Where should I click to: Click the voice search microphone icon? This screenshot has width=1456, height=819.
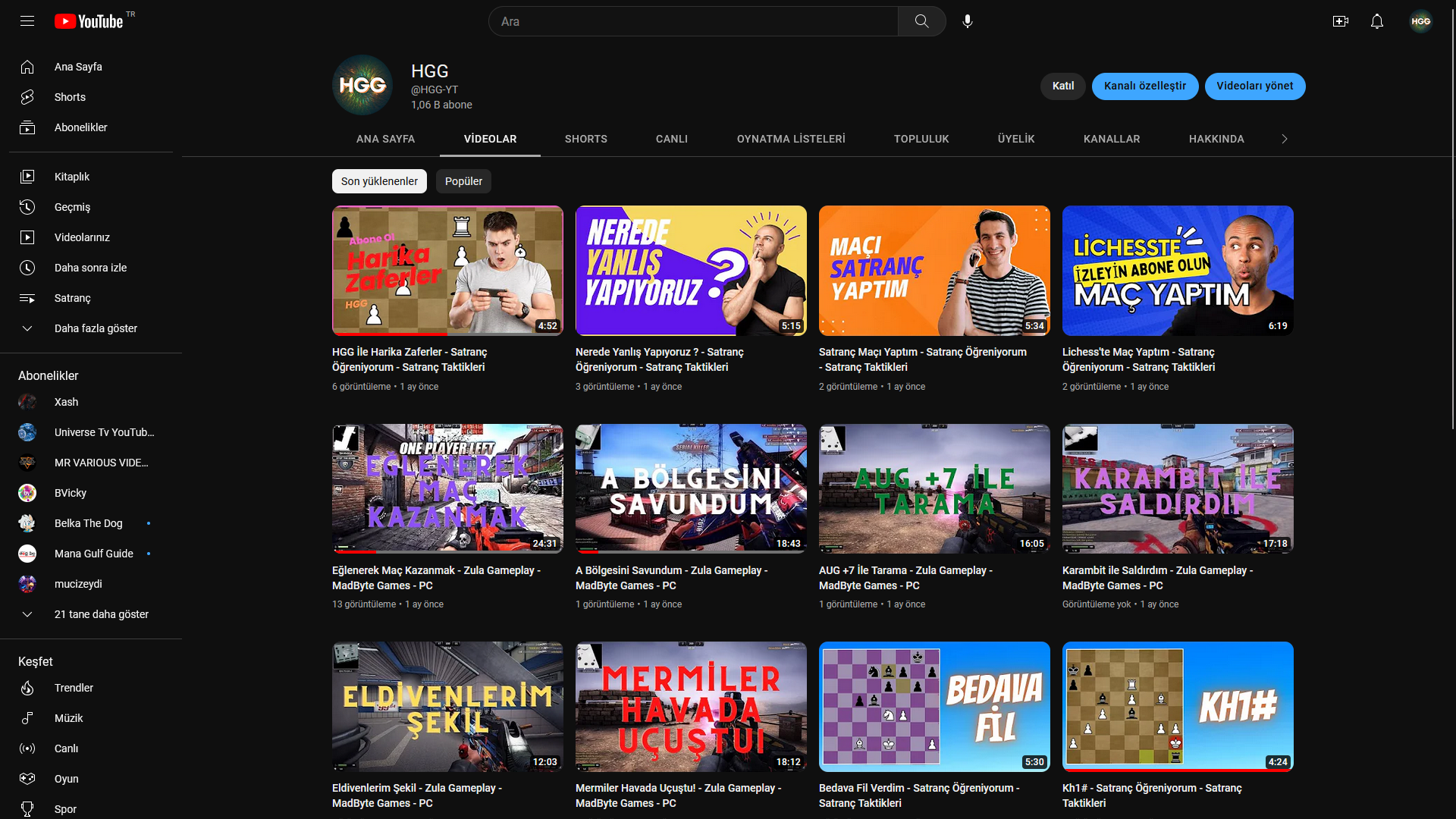point(967,21)
